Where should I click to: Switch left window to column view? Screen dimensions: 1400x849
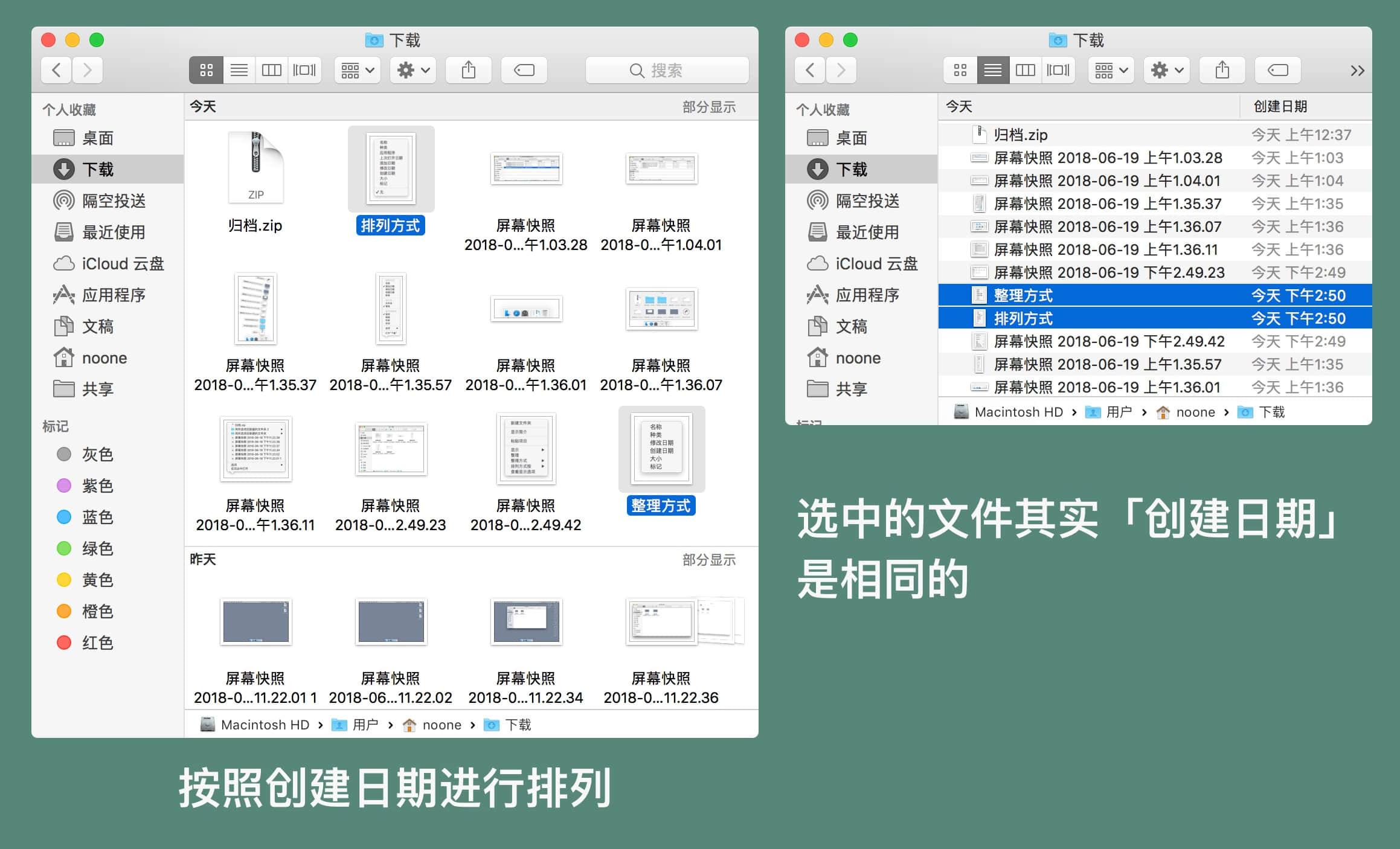[x=272, y=71]
